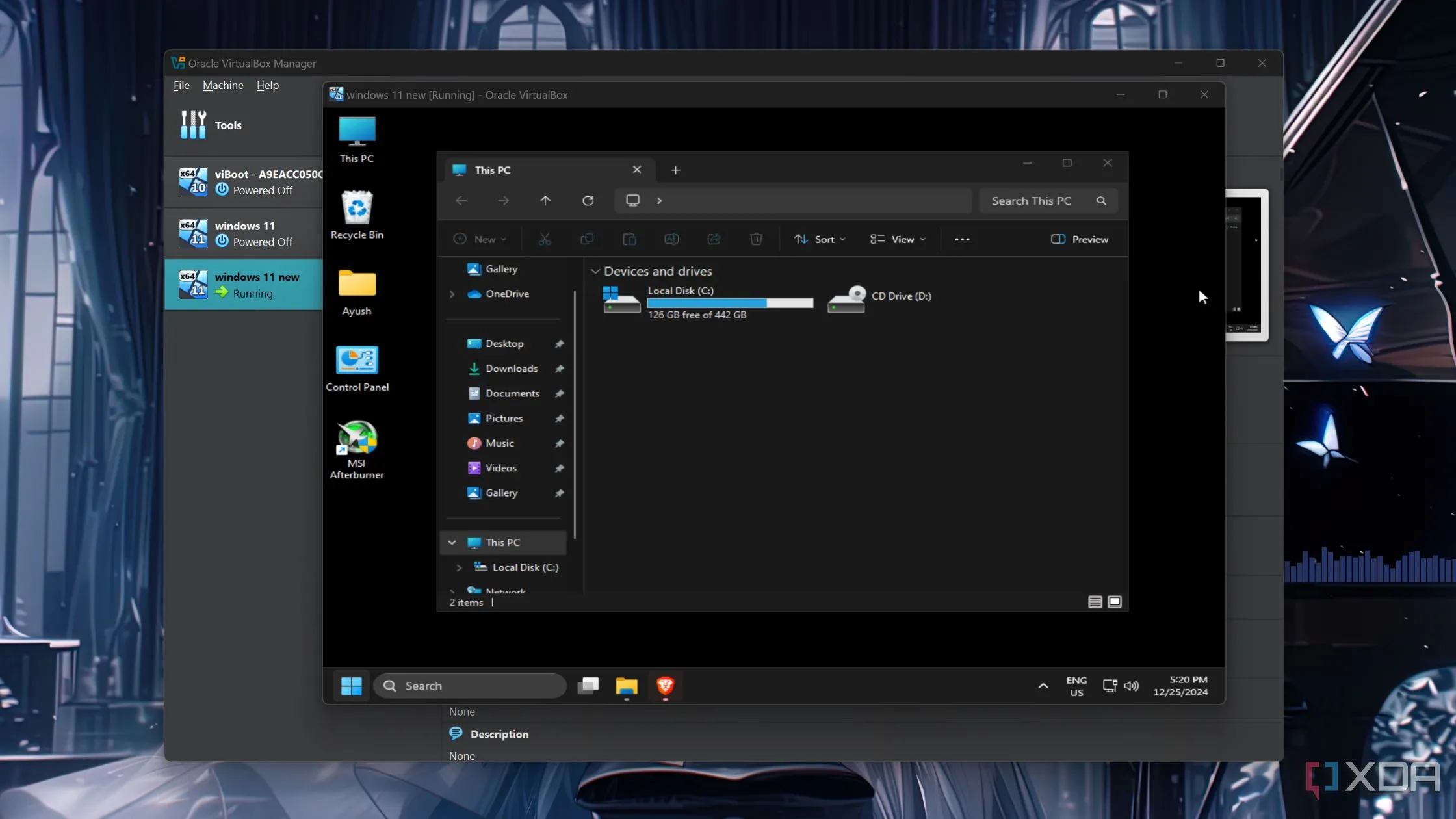1456x819 pixels.
Task: Open the pinned Desktop folder
Action: click(504, 344)
